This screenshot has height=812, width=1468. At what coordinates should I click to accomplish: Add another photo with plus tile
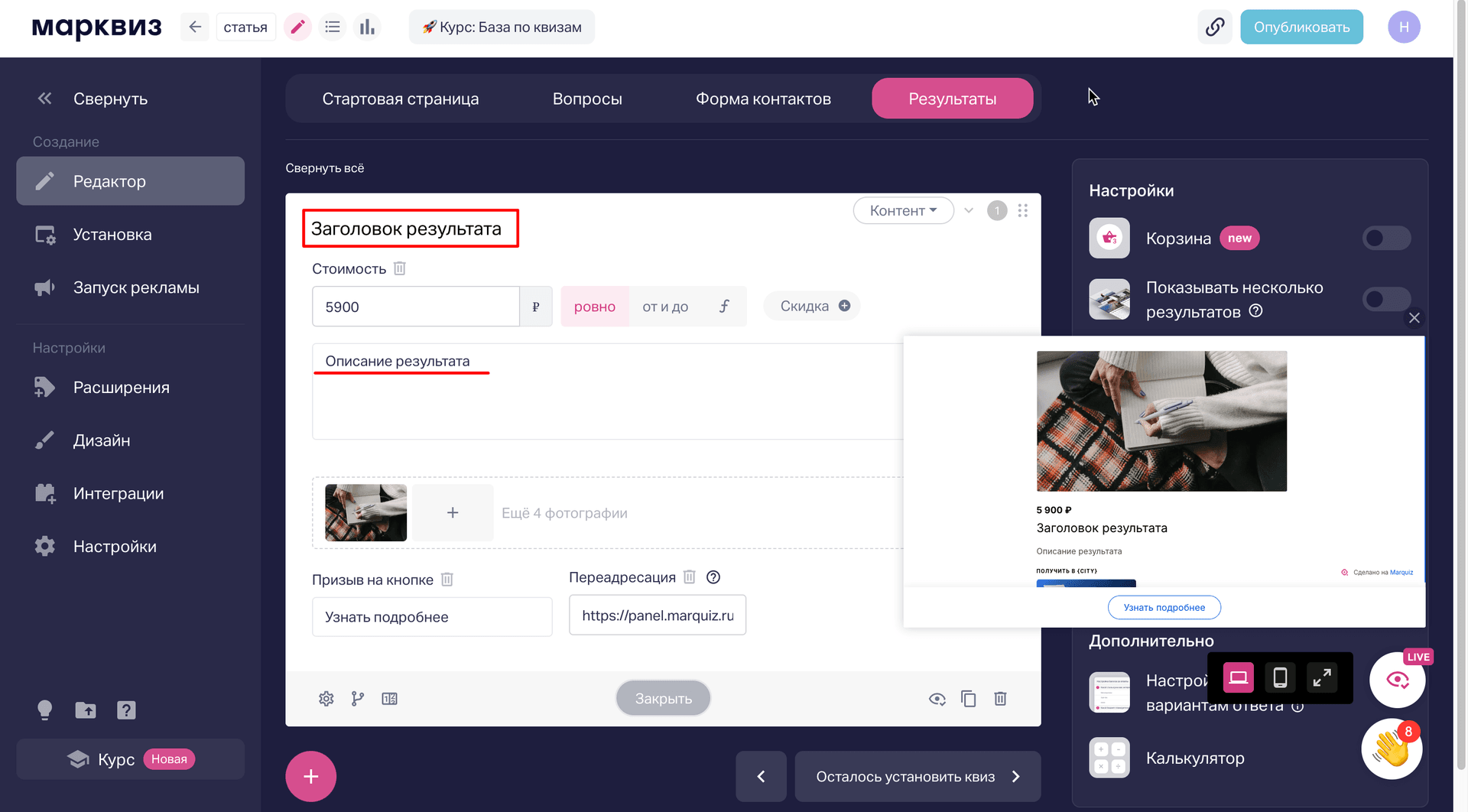453,513
